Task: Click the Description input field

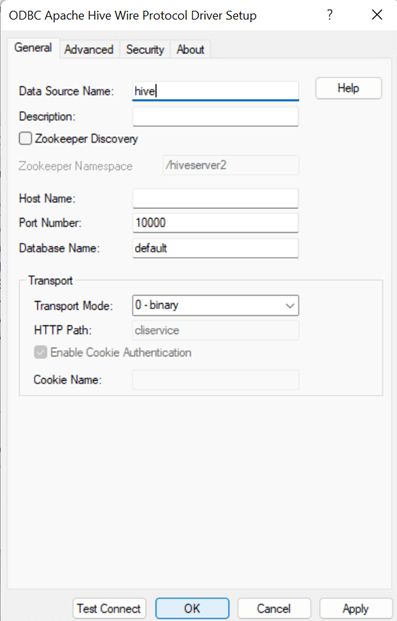Action: point(216,117)
